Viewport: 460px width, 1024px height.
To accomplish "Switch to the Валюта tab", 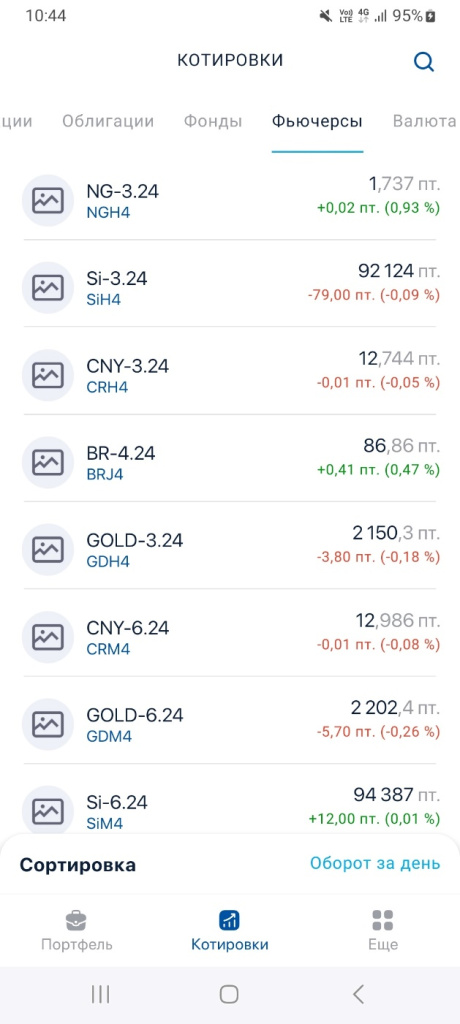I will [425, 121].
